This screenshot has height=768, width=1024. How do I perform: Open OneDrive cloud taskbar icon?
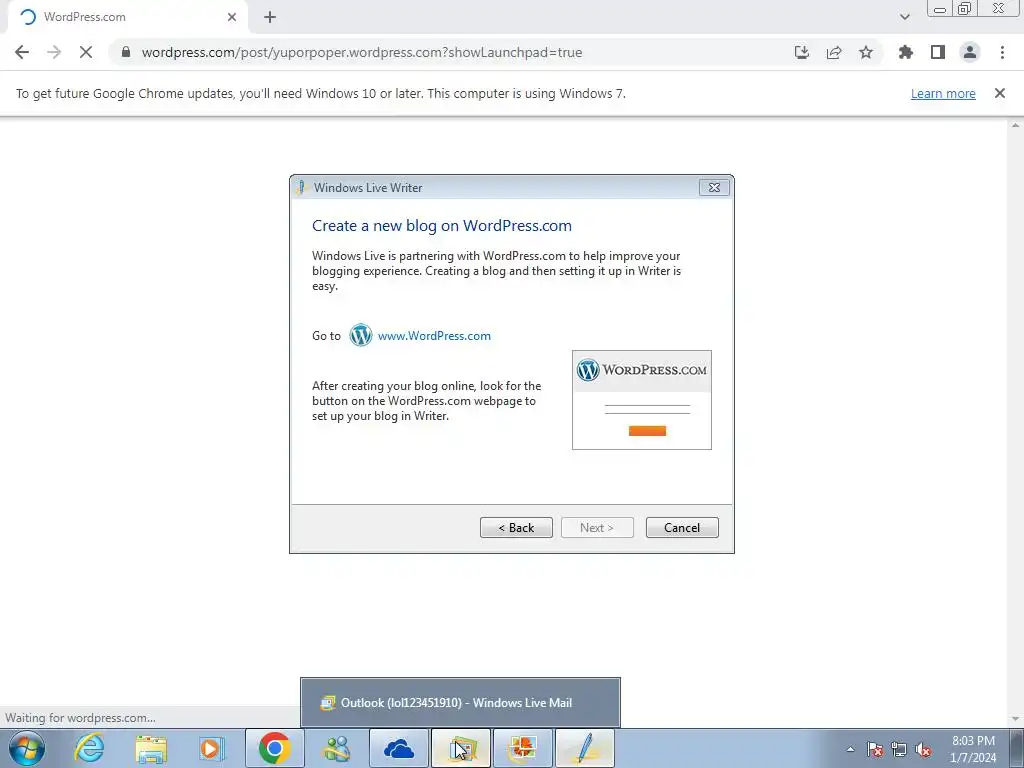pos(398,748)
